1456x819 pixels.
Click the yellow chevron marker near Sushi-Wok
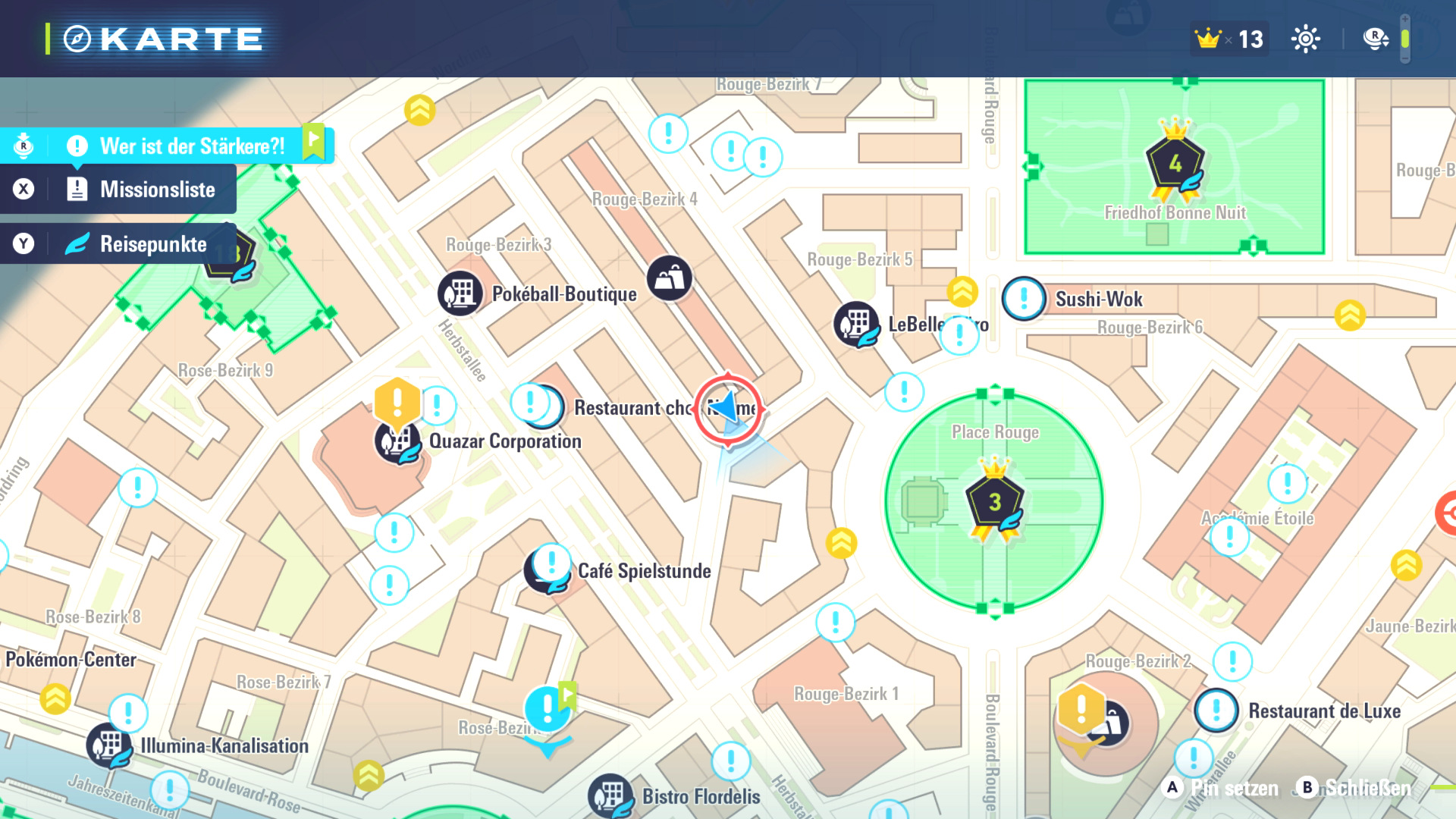[962, 292]
